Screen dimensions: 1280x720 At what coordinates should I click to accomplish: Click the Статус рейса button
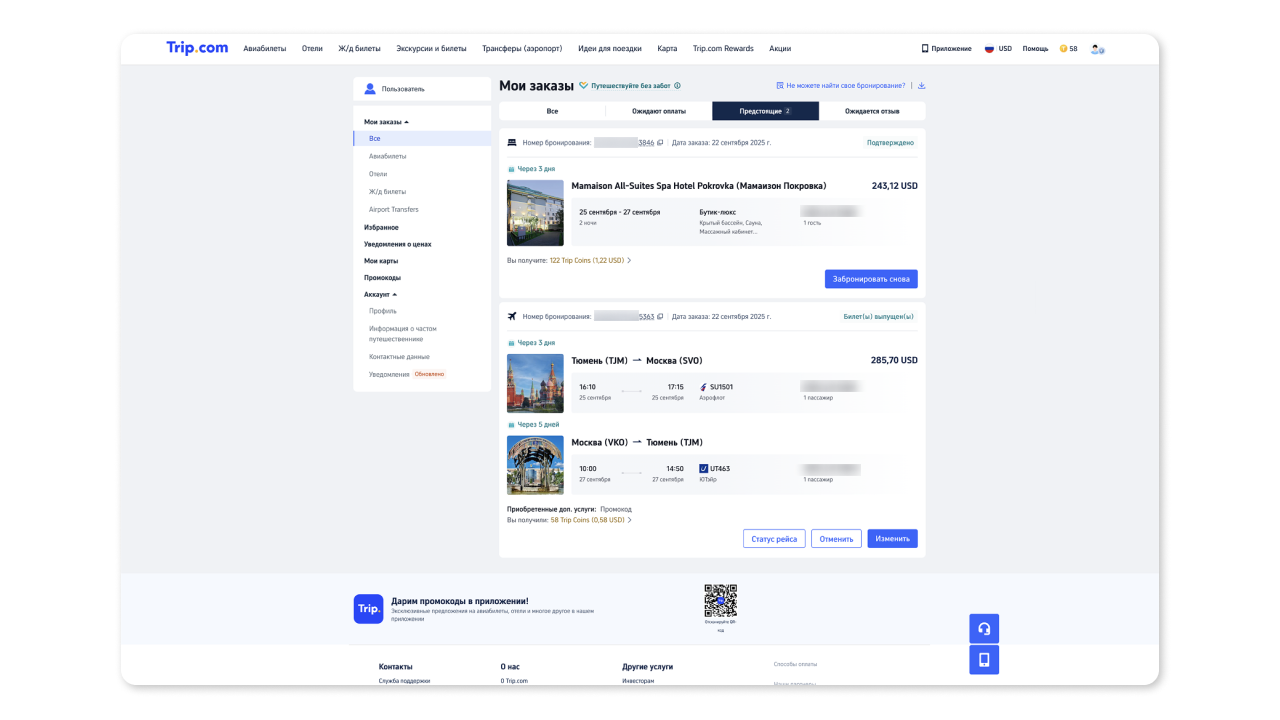pos(774,539)
